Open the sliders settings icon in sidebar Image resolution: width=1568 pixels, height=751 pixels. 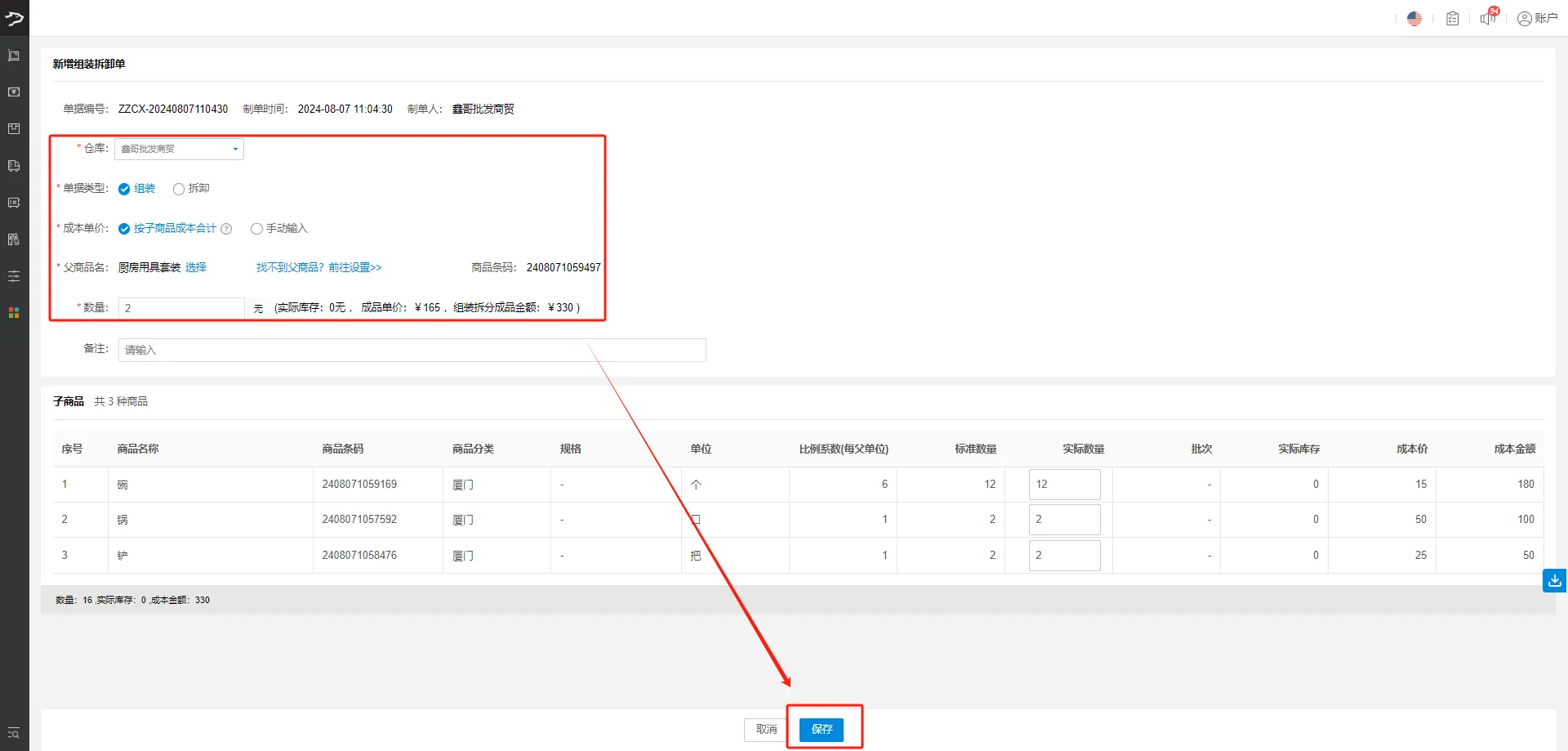coord(14,276)
